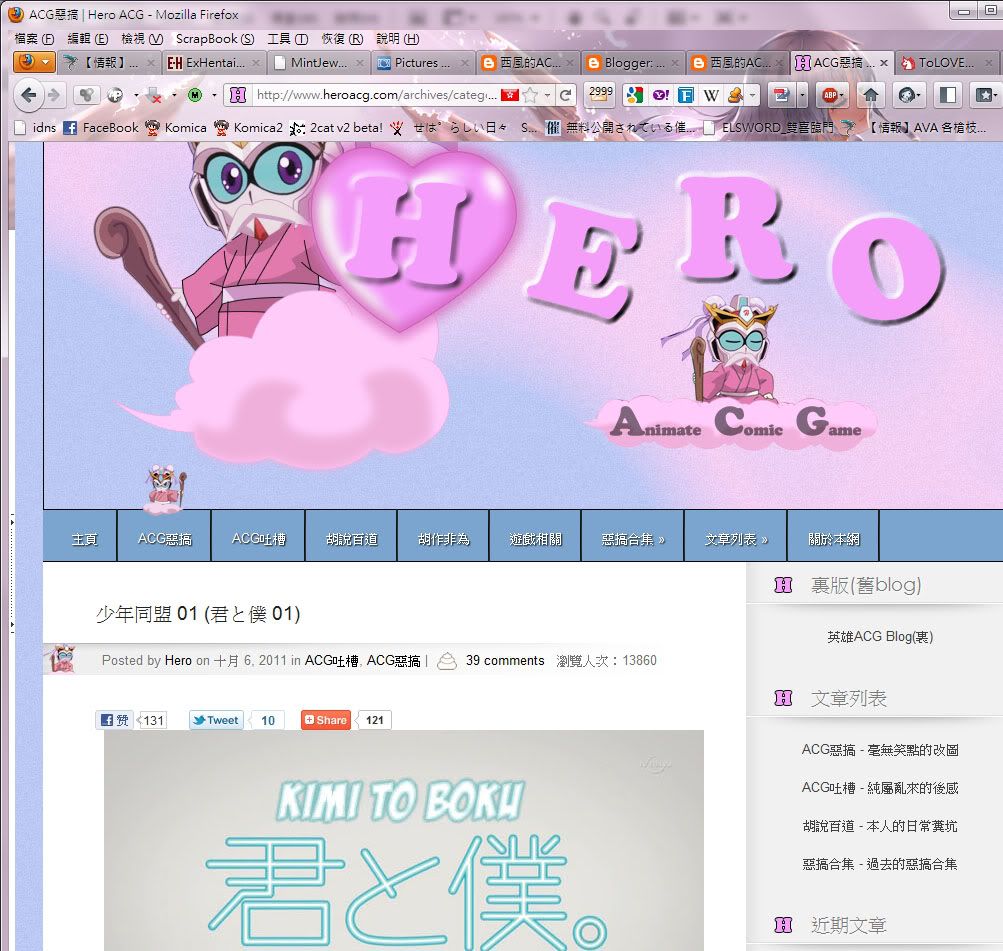The image size is (1003, 951).
Task: Click the Hong Kong flag icon in the address bar
Action: point(509,95)
